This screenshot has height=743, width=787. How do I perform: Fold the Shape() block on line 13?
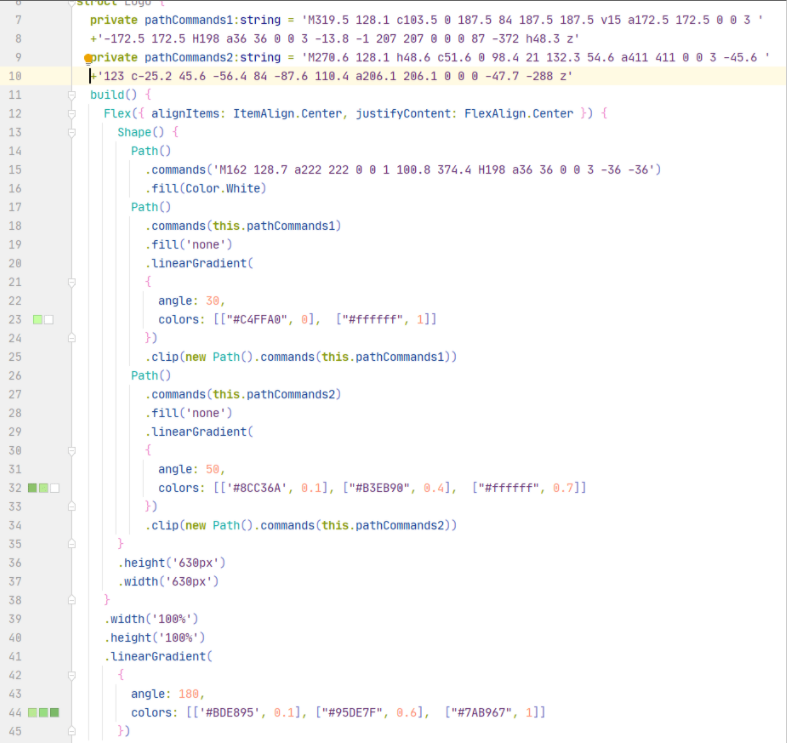tap(72, 132)
